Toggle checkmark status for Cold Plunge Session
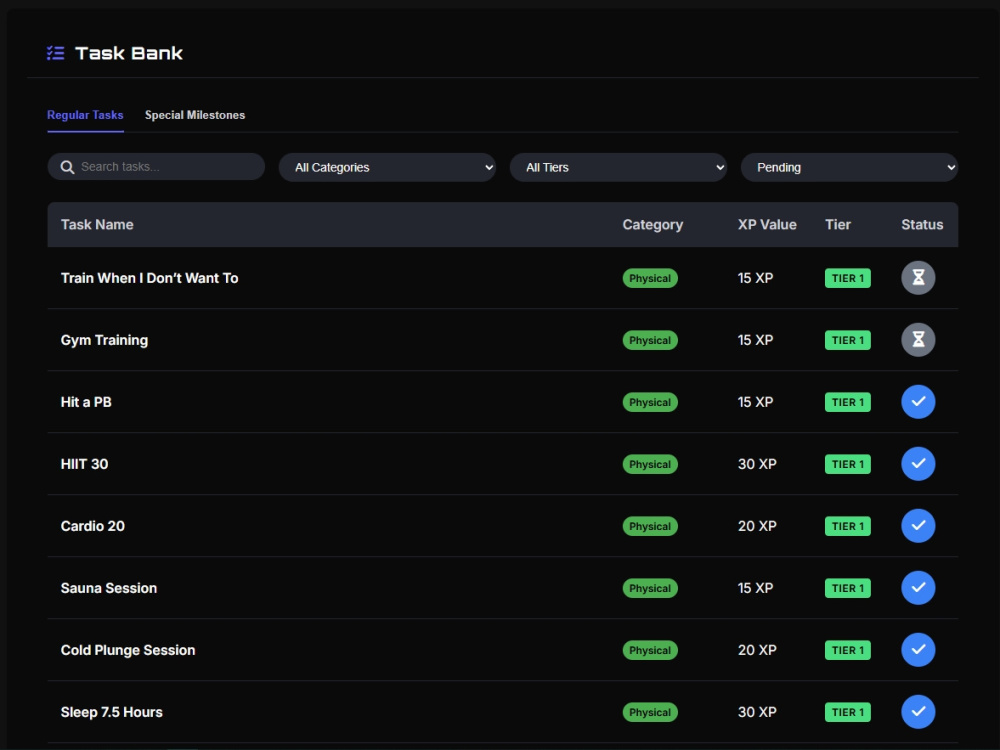Screen dimensions: 1000x750 [918, 650]
